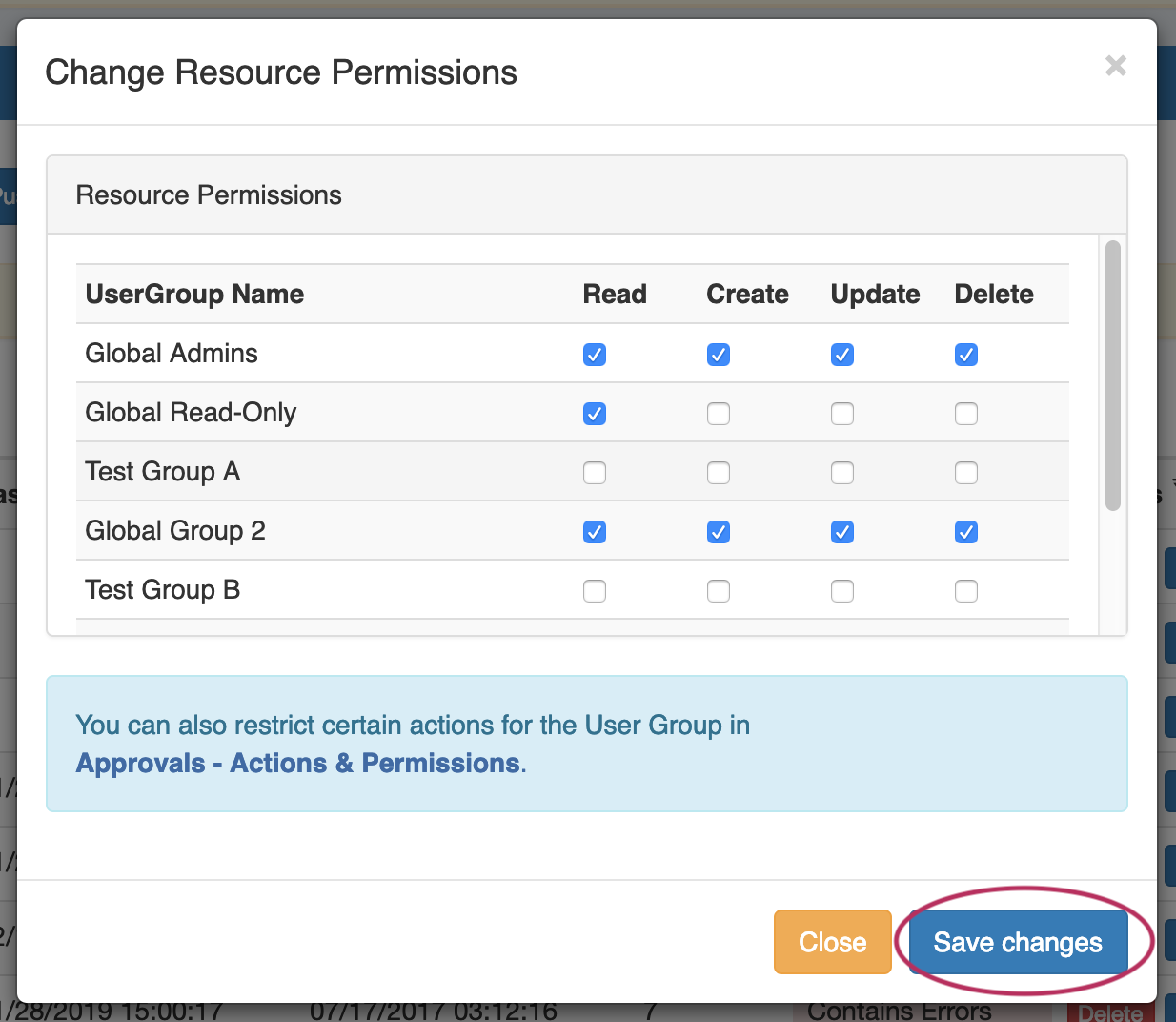Close the dialog with the X icon
Screen dimensions: 1176x1022
pos(1115,66)
